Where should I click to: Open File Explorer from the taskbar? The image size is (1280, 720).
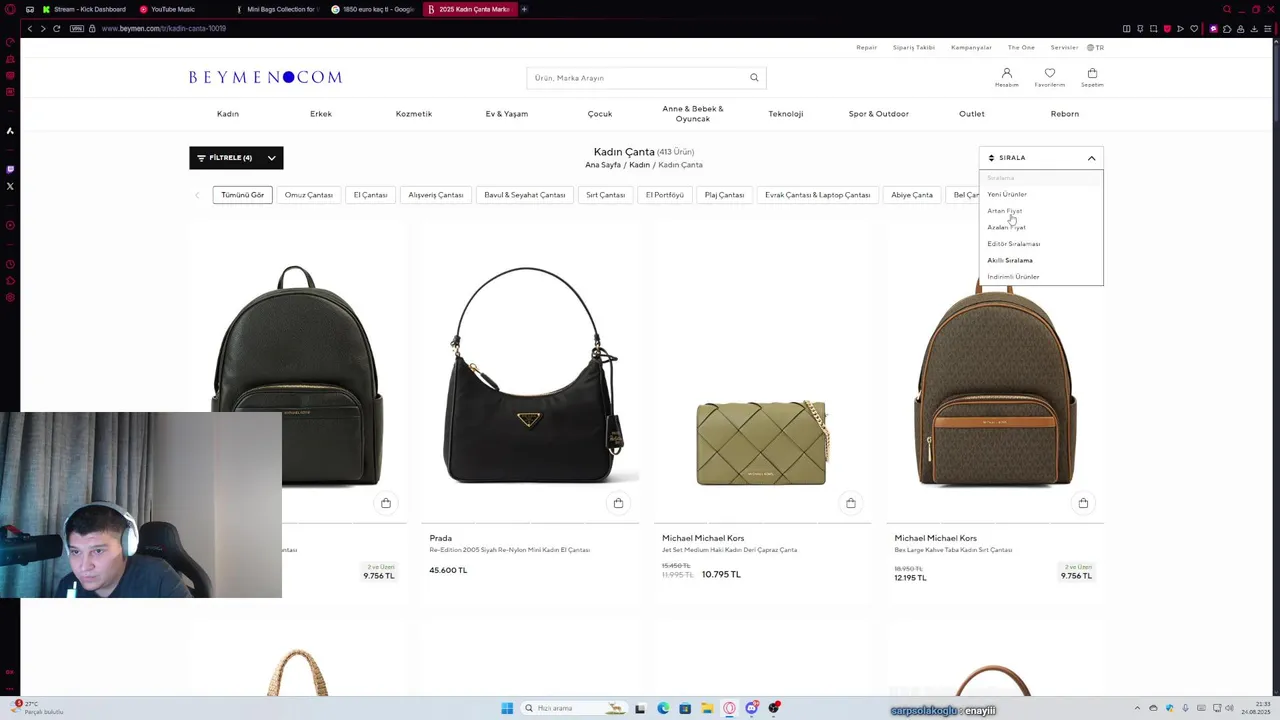click(707, 708)
